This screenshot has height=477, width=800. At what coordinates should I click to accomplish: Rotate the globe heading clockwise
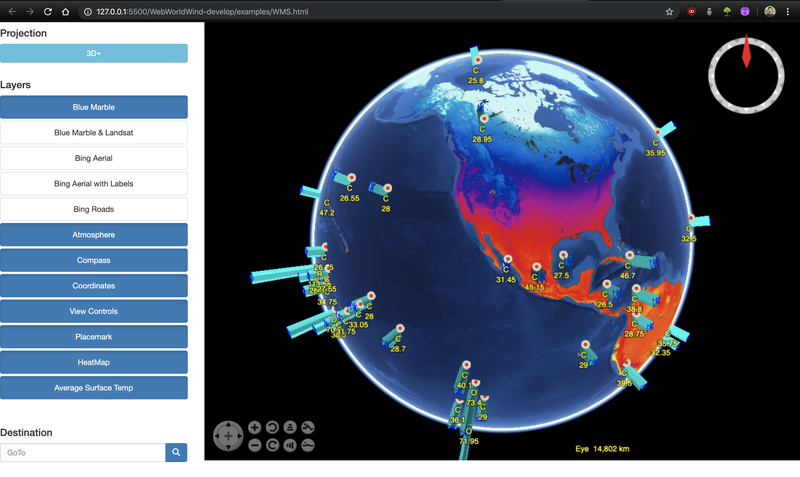tap(272, 445)
